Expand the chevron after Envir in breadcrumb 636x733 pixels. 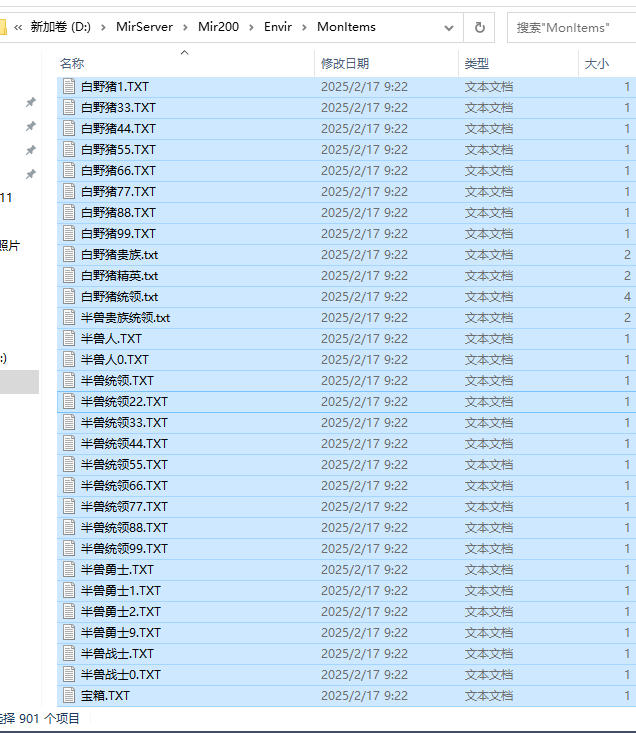coord(304,28)
